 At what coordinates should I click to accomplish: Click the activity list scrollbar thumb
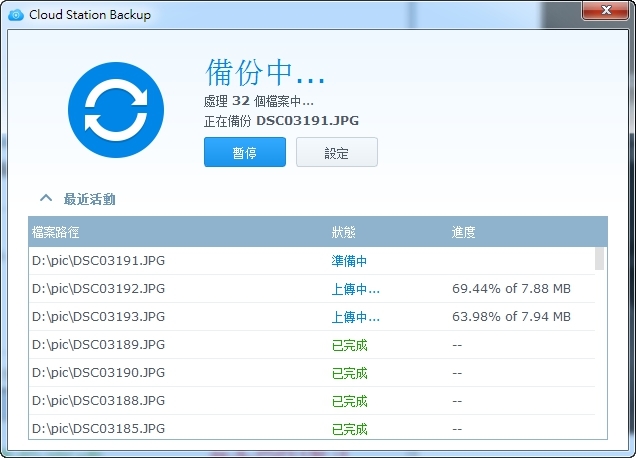[599, 258]
